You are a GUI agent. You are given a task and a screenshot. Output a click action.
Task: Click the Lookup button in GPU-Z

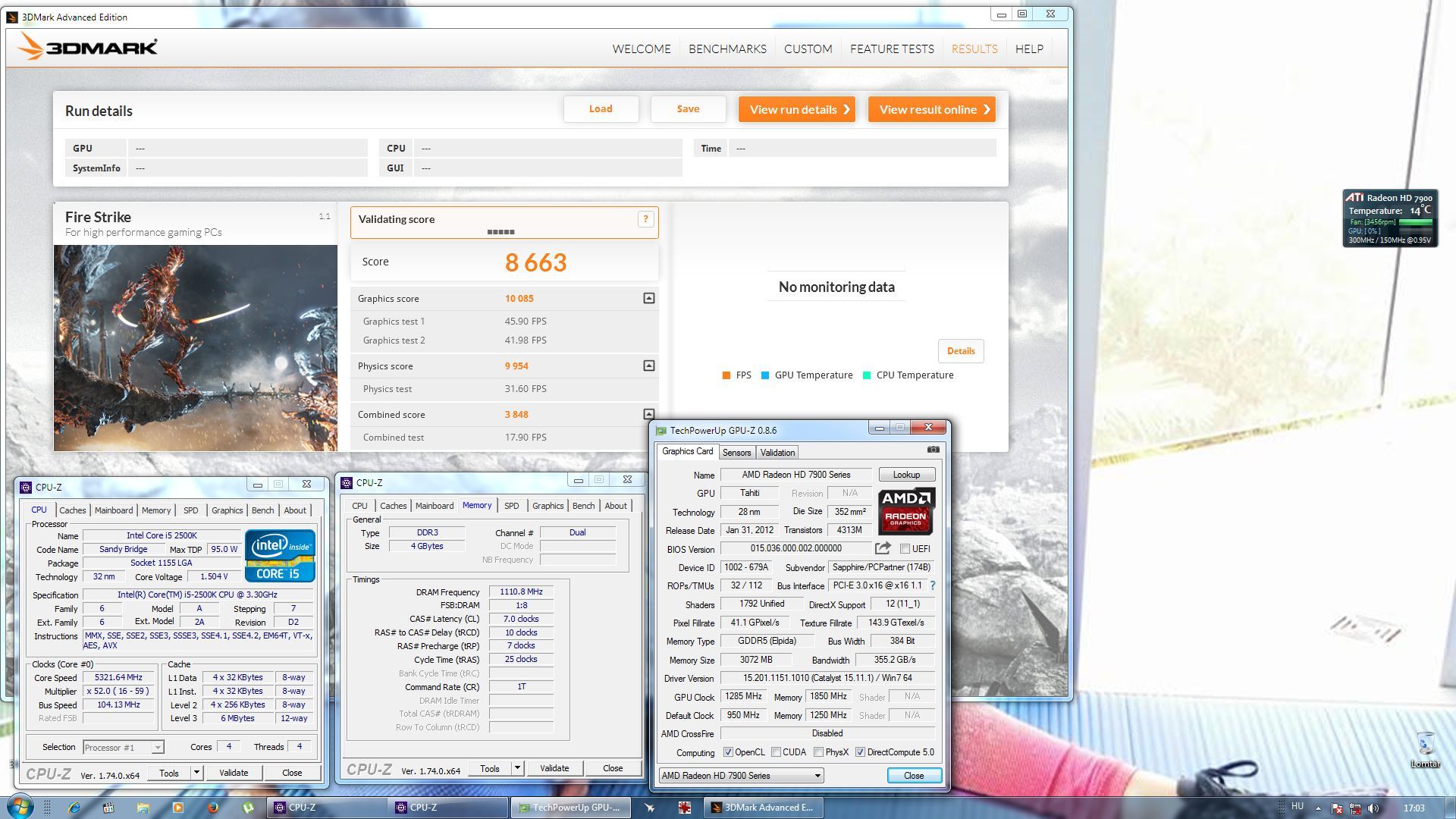point(906,475)
